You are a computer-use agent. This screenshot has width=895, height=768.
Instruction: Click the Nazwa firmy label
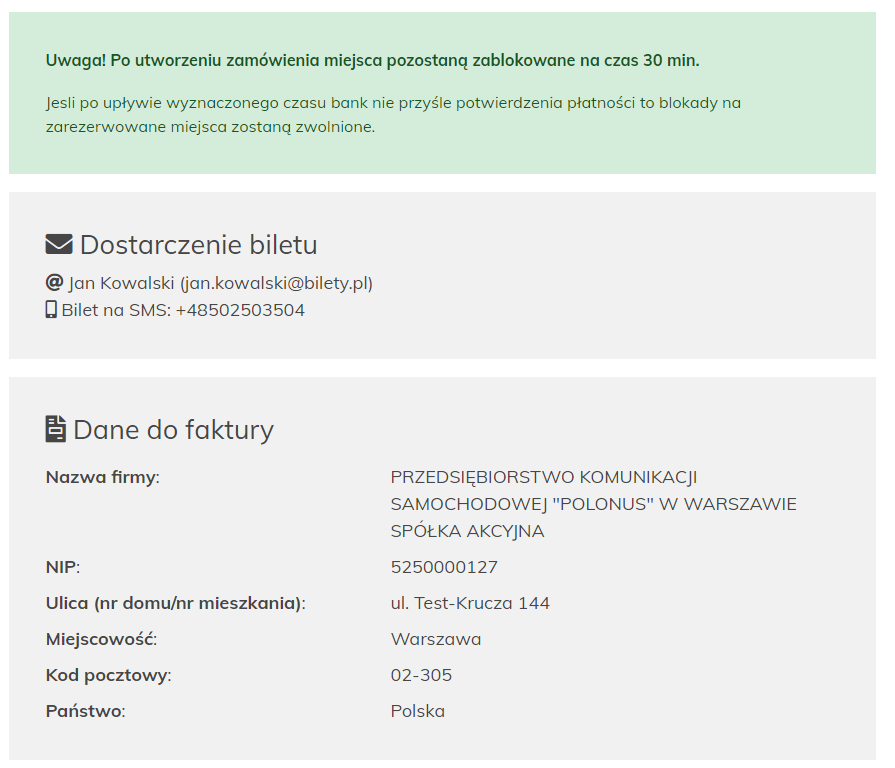[x=103, y=477]
